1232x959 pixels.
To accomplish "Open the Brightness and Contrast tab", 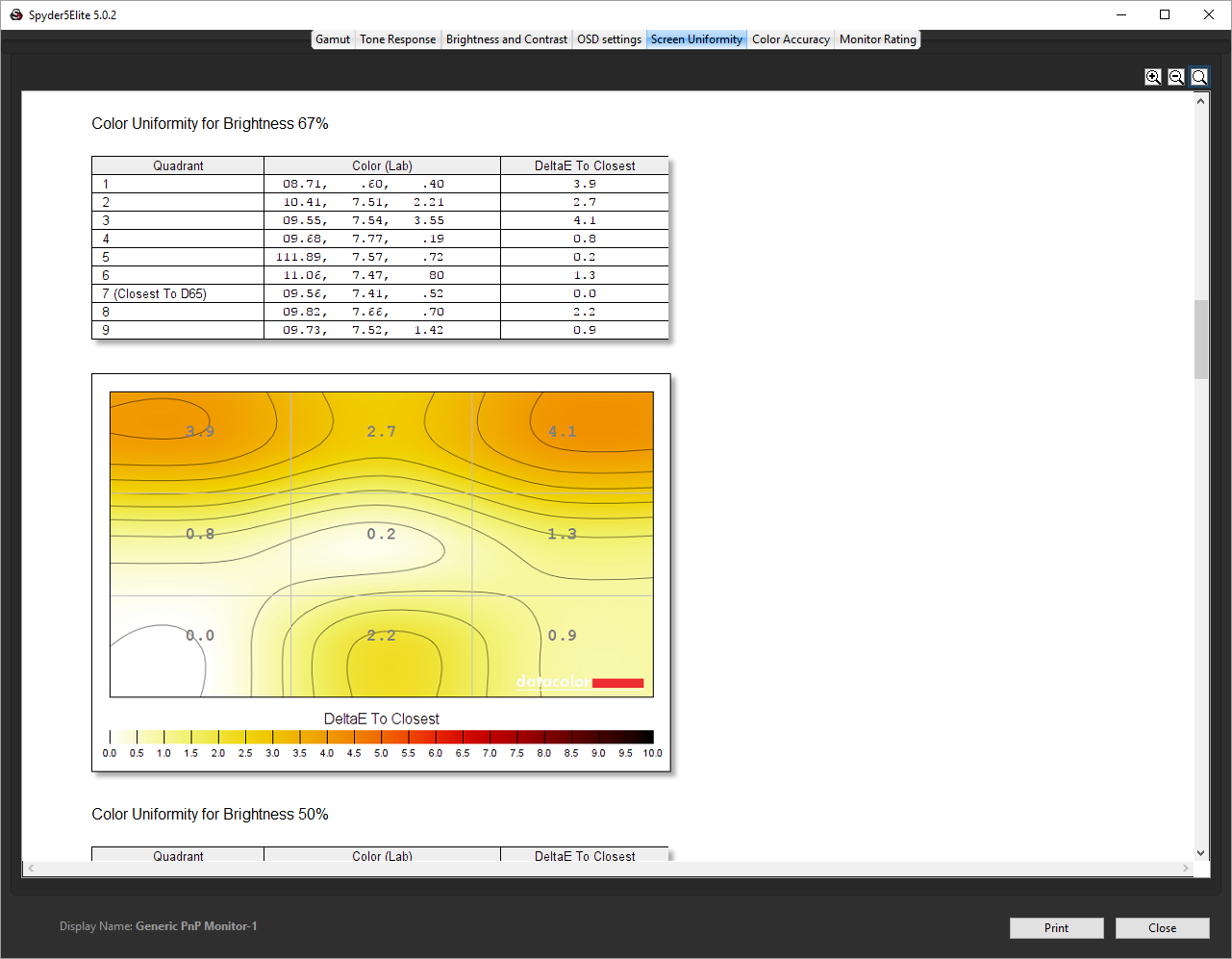I will tap(507, 39).
